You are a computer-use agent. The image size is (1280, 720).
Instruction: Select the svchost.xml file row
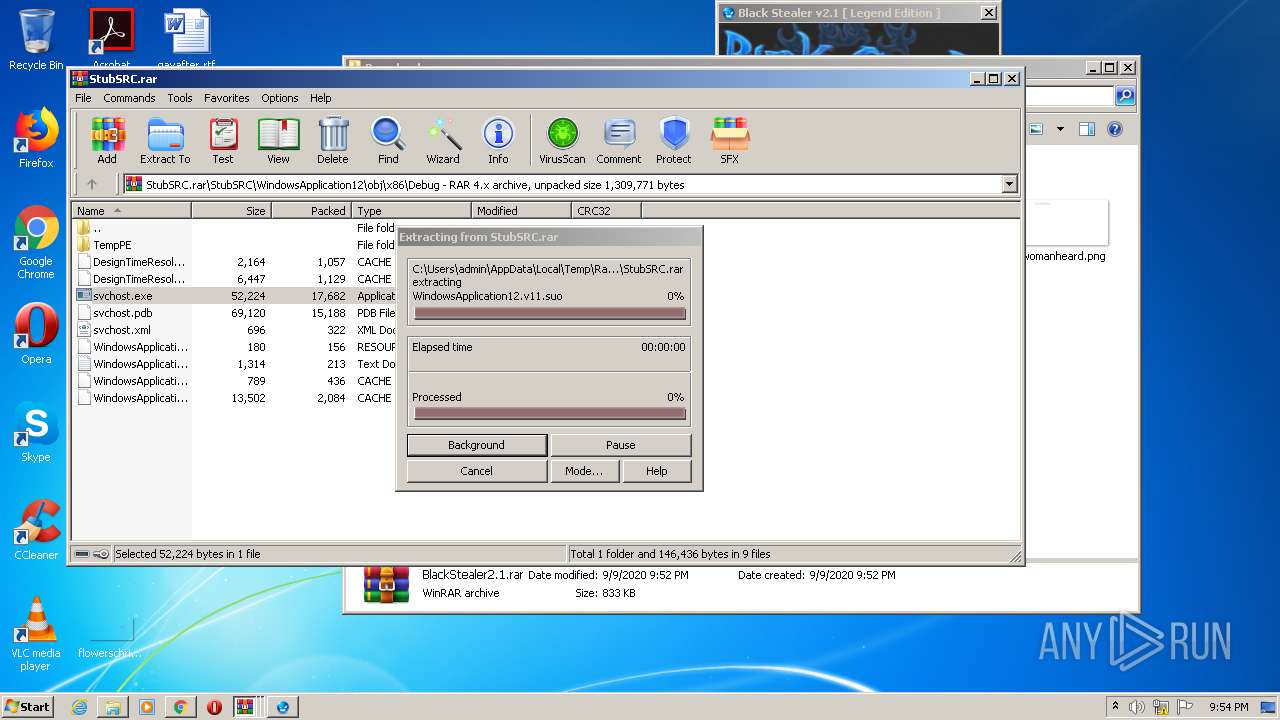pos(235,330)
